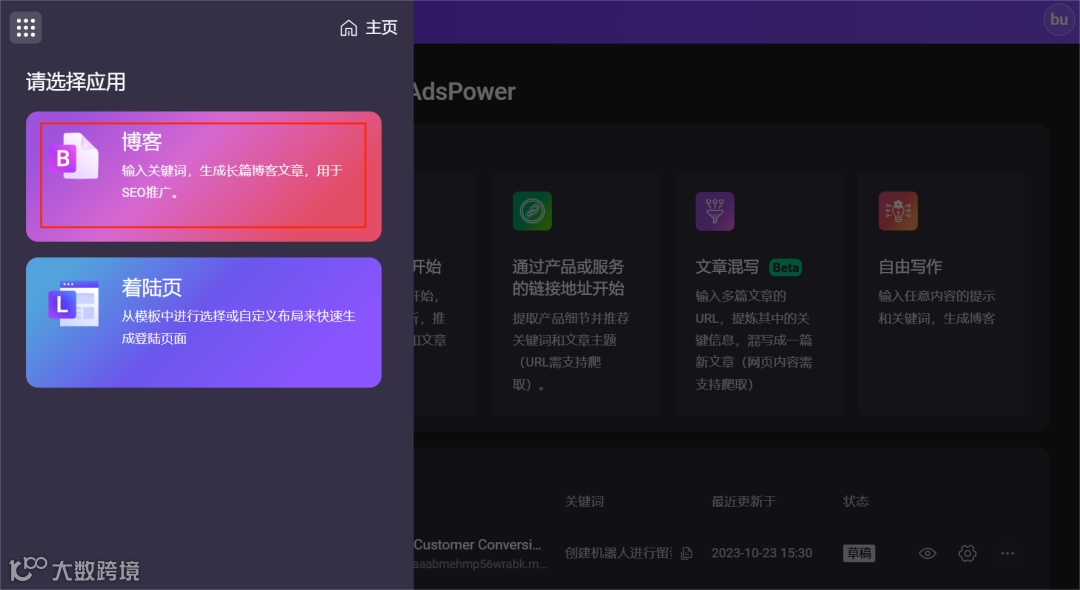Select the 着陆页 landing page icon
This screenshot has height=590, width=1080.
coord(72,301)
